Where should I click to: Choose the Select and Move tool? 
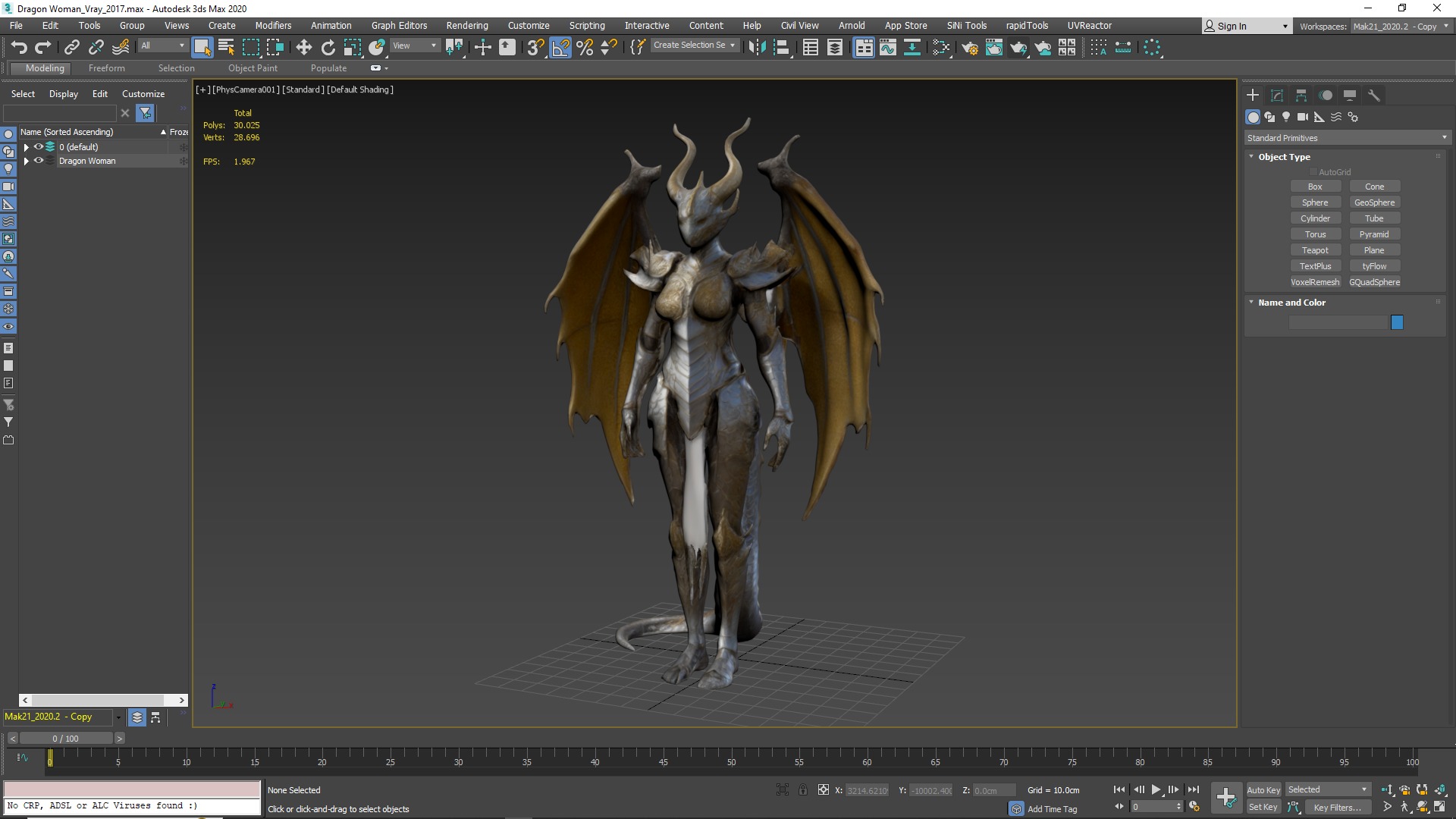[303, 47]
